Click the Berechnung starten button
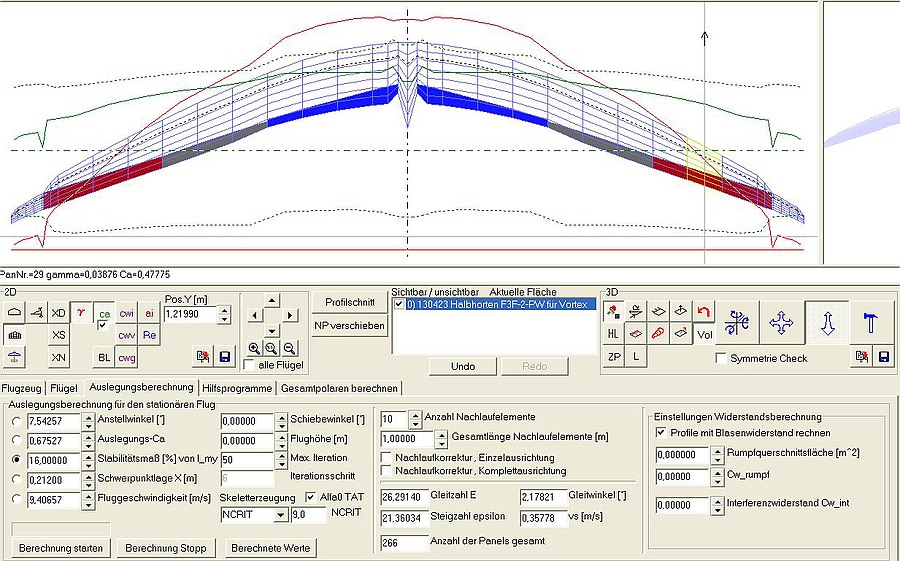The width and height of the screenshot is (900, 561). coord(61,548)
